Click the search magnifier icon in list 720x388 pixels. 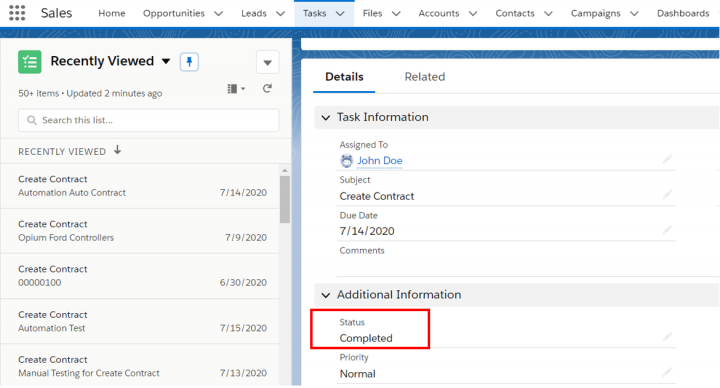point(32,120)
